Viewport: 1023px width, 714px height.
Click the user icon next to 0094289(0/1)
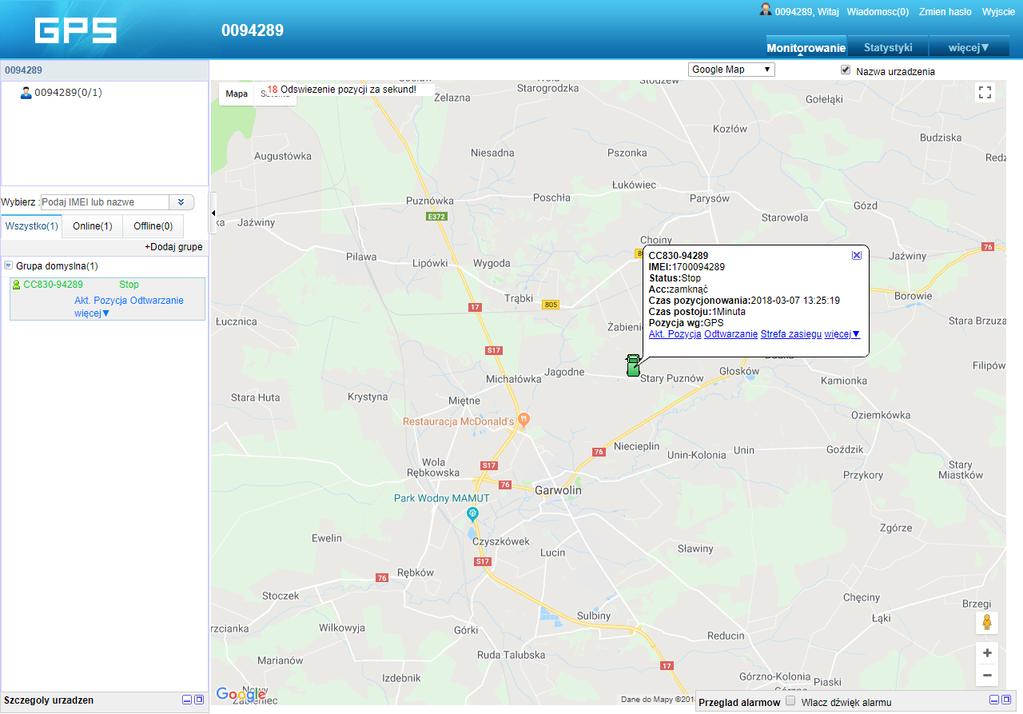point(26,93)
